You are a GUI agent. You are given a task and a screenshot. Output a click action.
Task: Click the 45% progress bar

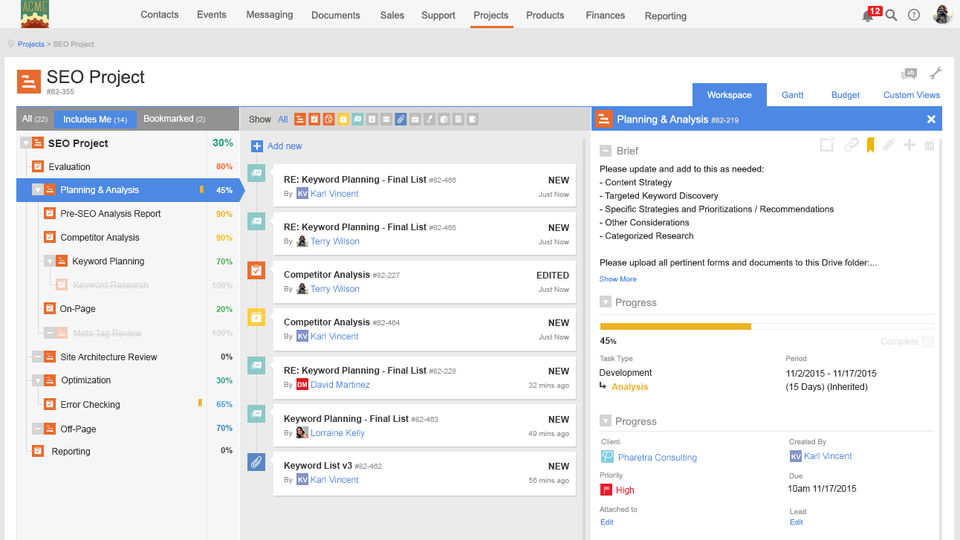pos(767,326)
